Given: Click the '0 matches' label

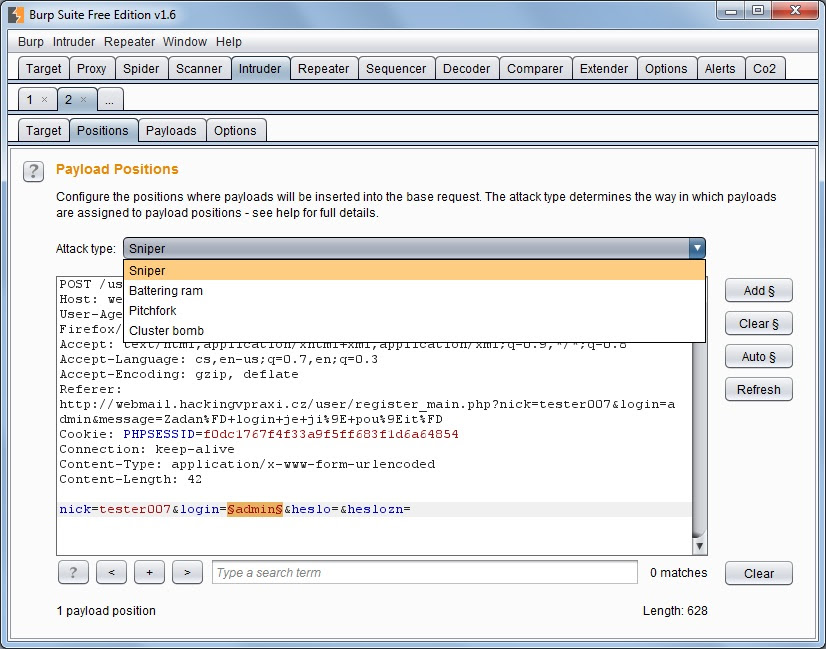Looking at the screenshot, I should click(678, 573).
